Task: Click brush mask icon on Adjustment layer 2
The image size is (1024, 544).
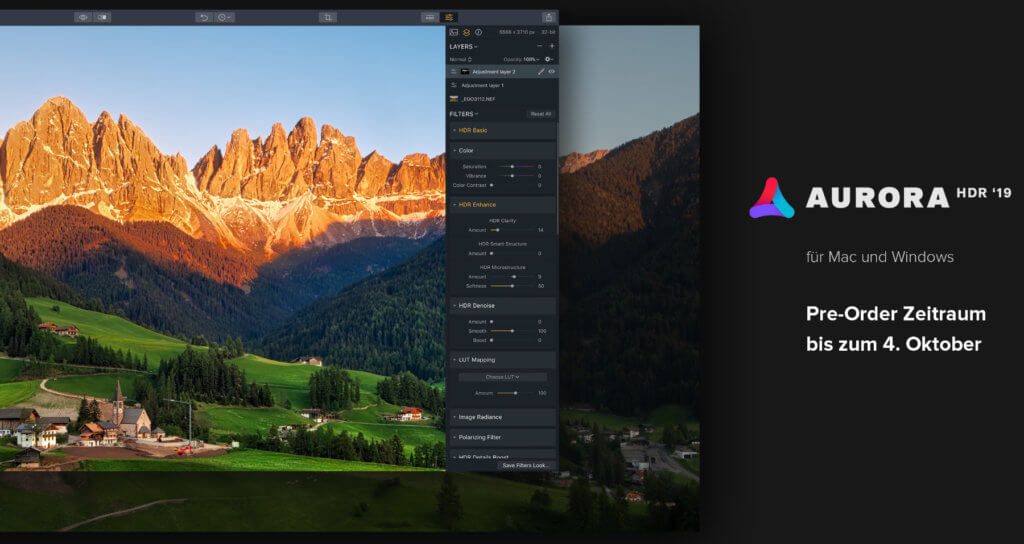Action: tap(541, 72)
